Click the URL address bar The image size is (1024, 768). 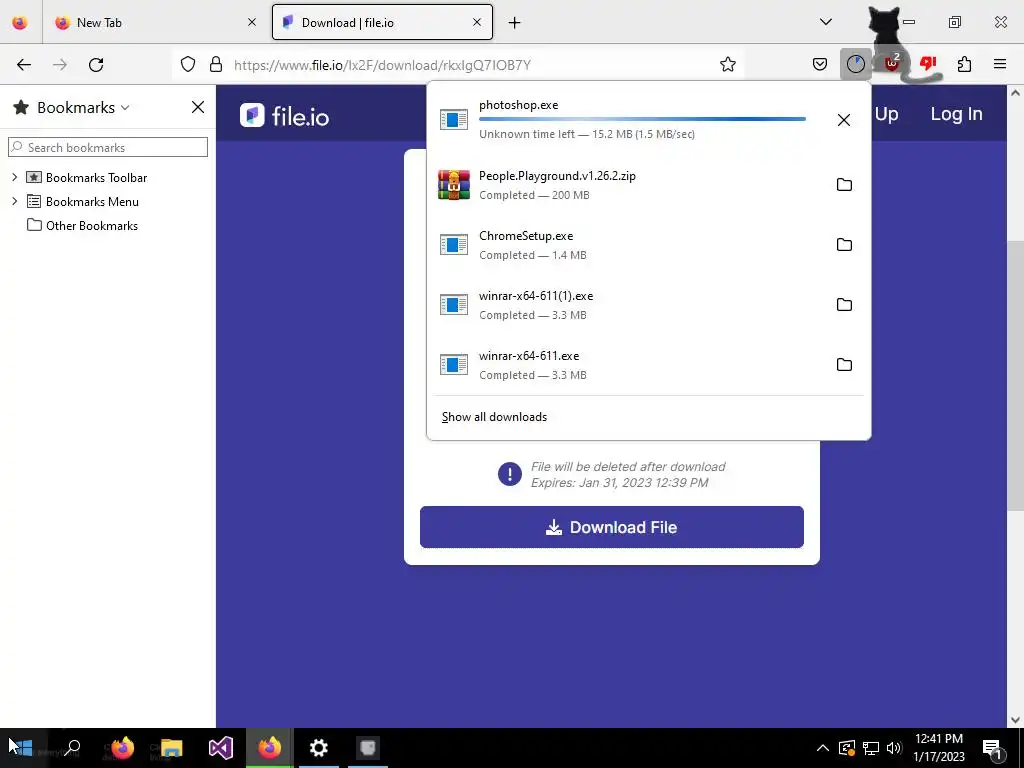tap(457, 65)
